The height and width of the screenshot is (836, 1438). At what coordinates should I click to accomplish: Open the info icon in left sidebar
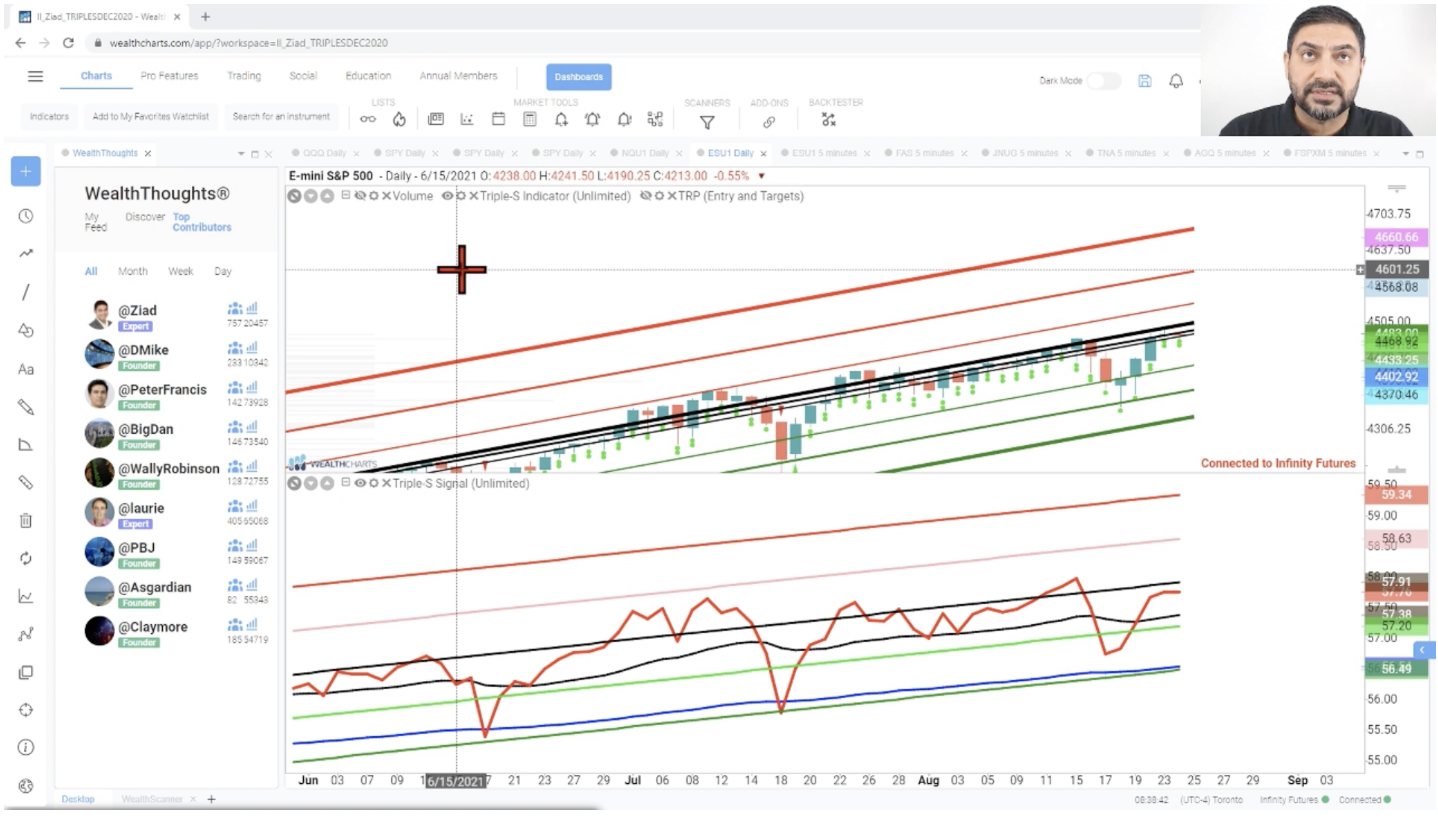point(26,747)
